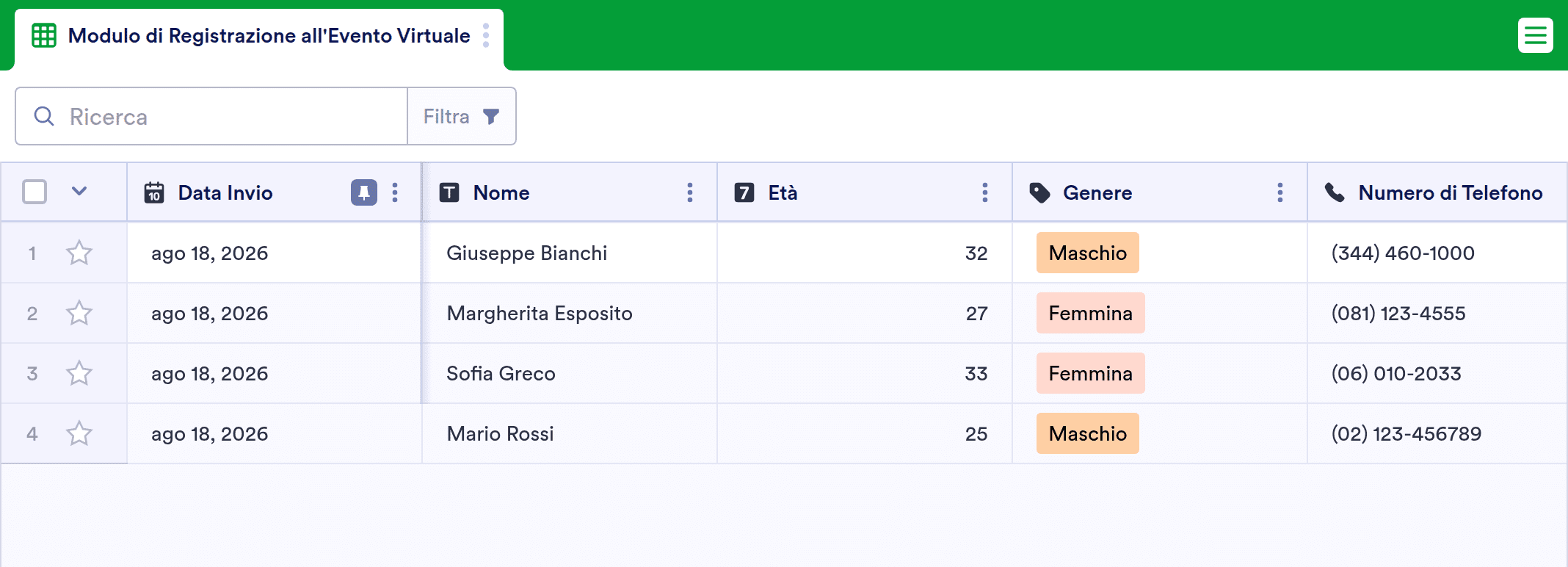Screen dimensions: 1568x567
Task: Click the Filtra button
Action: (462, 116)
